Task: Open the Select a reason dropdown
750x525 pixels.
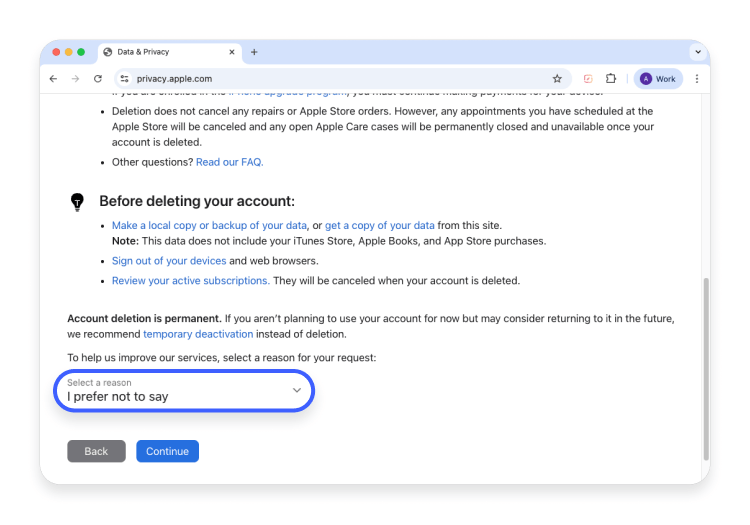Action: pyautogui.click(x=184, y=391)
